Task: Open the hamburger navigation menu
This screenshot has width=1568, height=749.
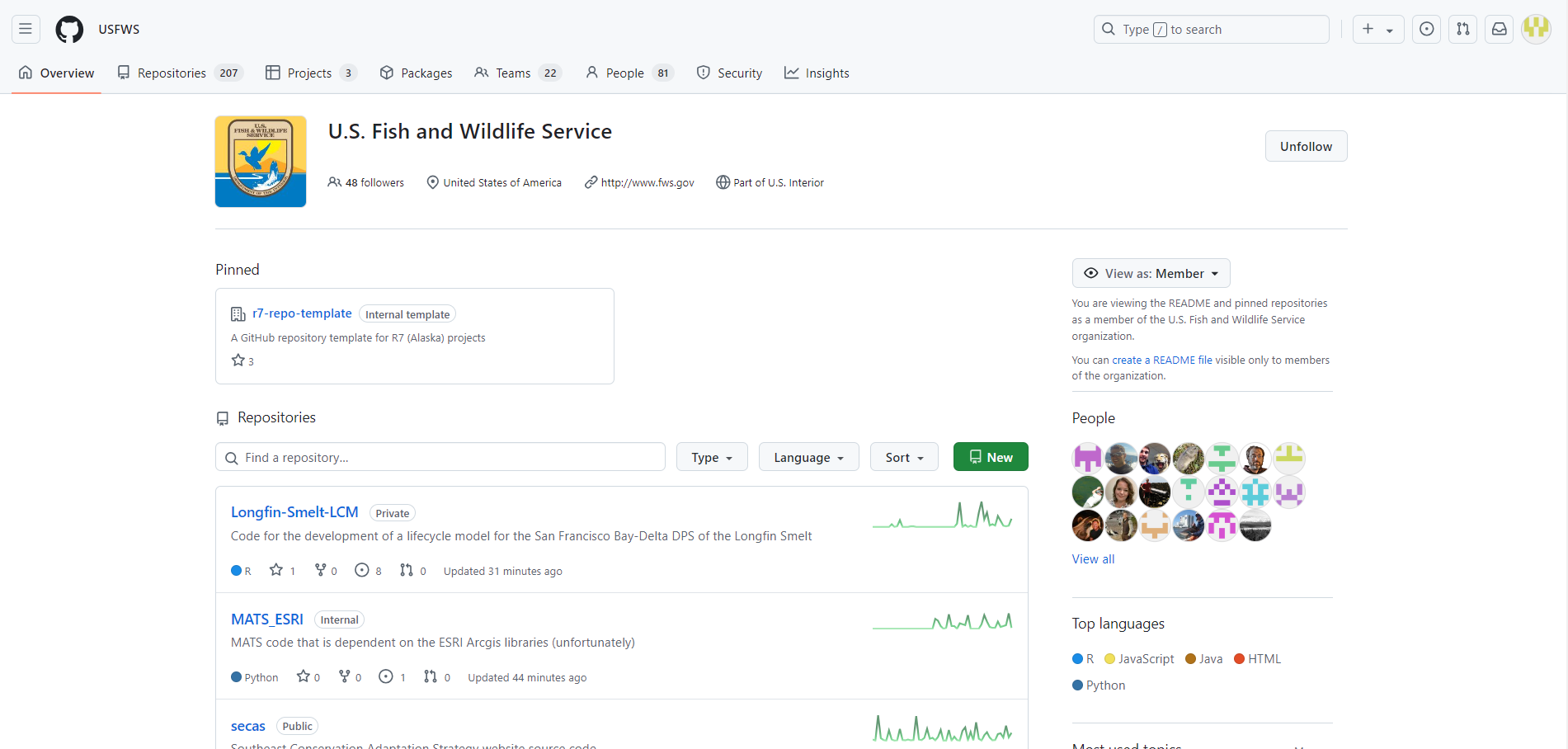Action: [x=24, y=29]
